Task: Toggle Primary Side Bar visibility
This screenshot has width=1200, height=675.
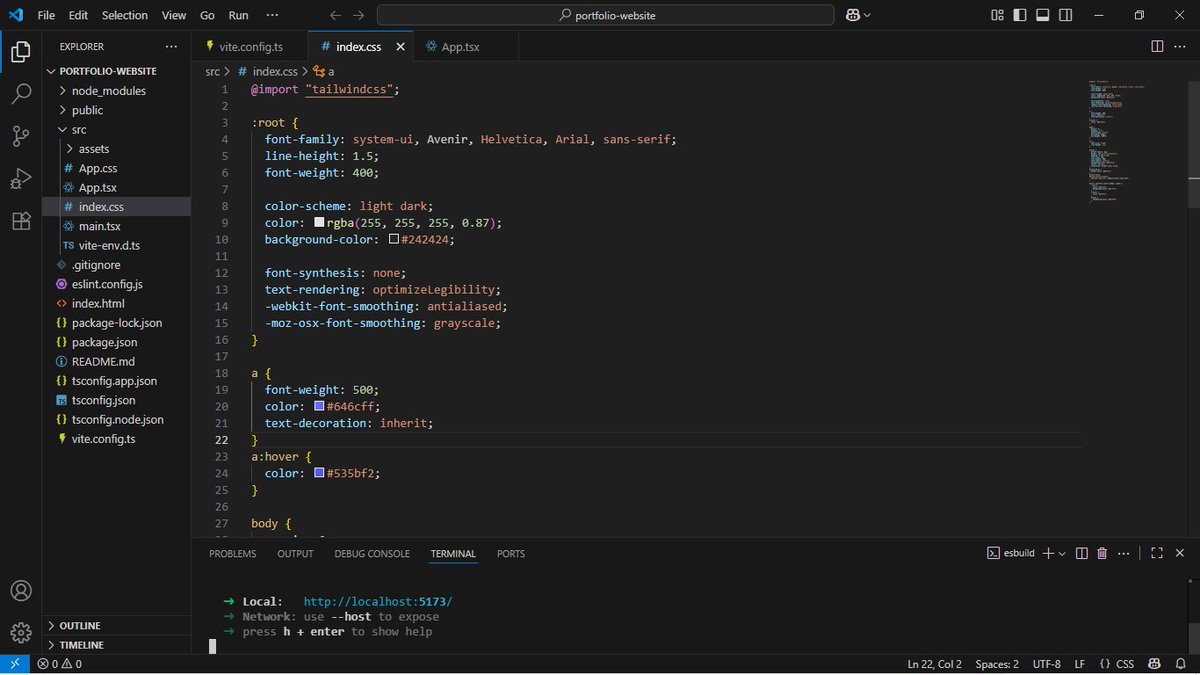Action: pos(1019,15)
